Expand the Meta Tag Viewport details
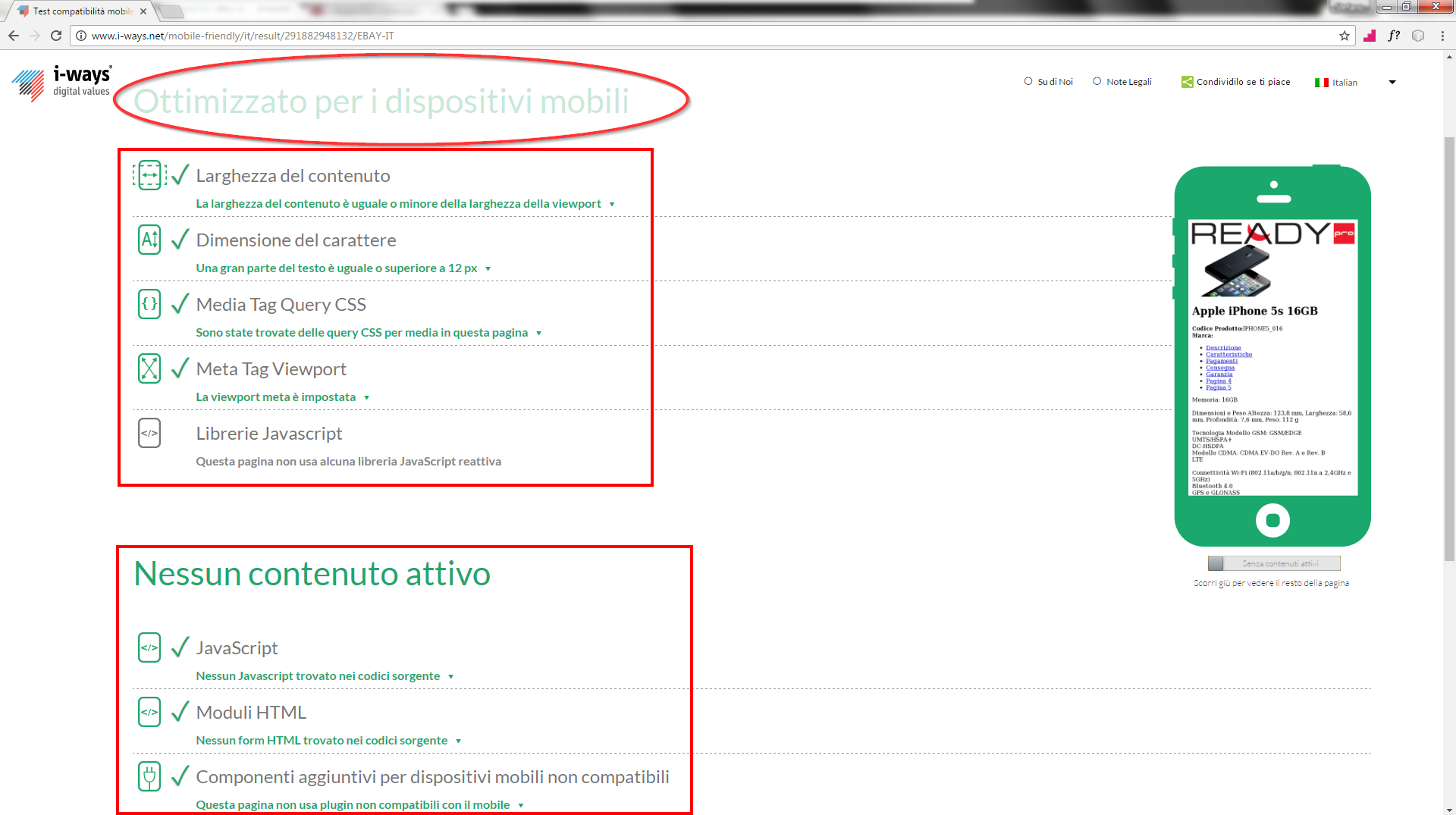Image resolution: width=1456 pixels, height=815 pixels. pos(366,397)
